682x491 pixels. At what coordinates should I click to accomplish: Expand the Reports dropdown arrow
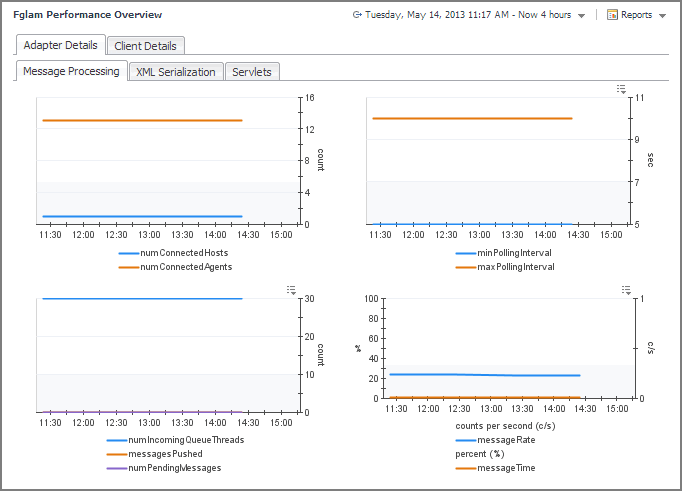[x=662, y=16]
